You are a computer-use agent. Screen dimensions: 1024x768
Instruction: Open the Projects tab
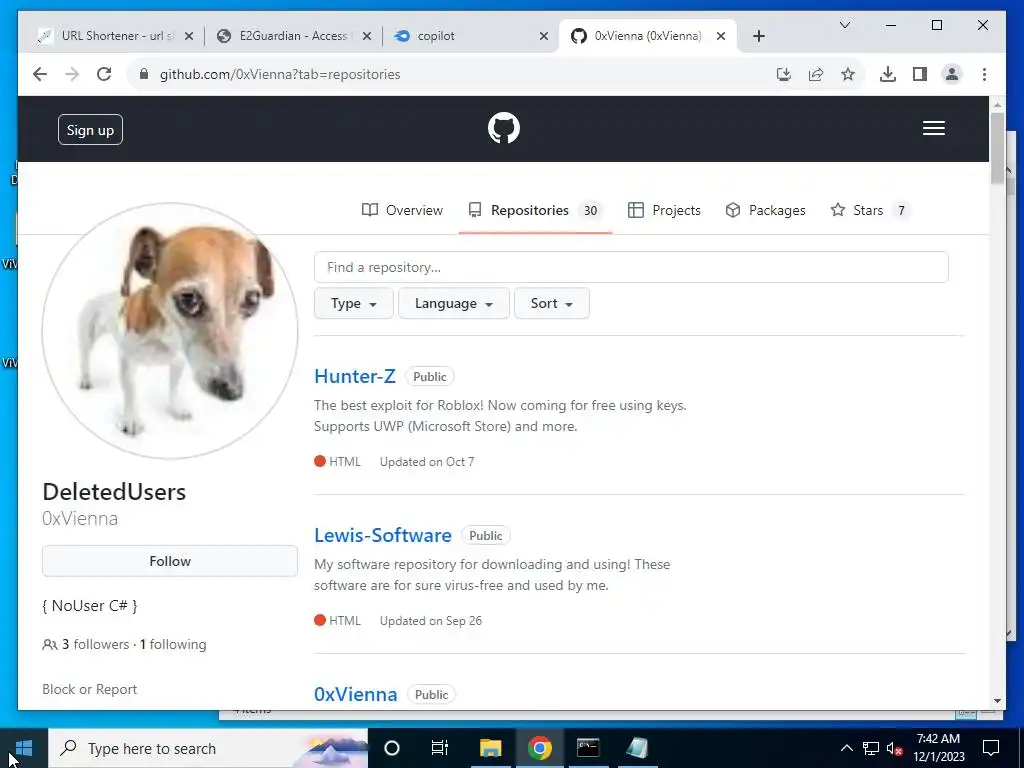click(664, 210)
